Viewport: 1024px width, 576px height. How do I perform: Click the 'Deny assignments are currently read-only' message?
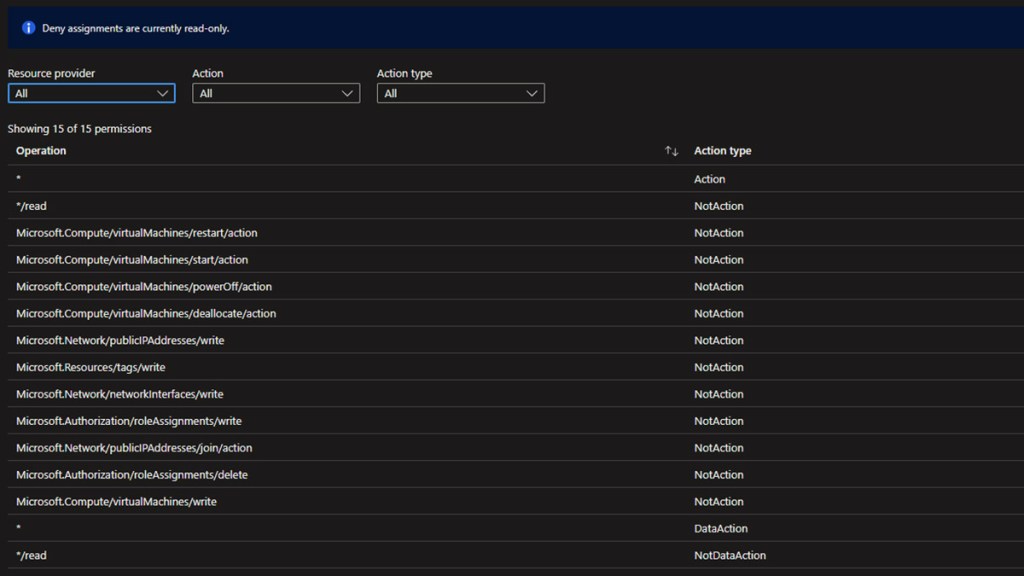(x=136, y=28)
